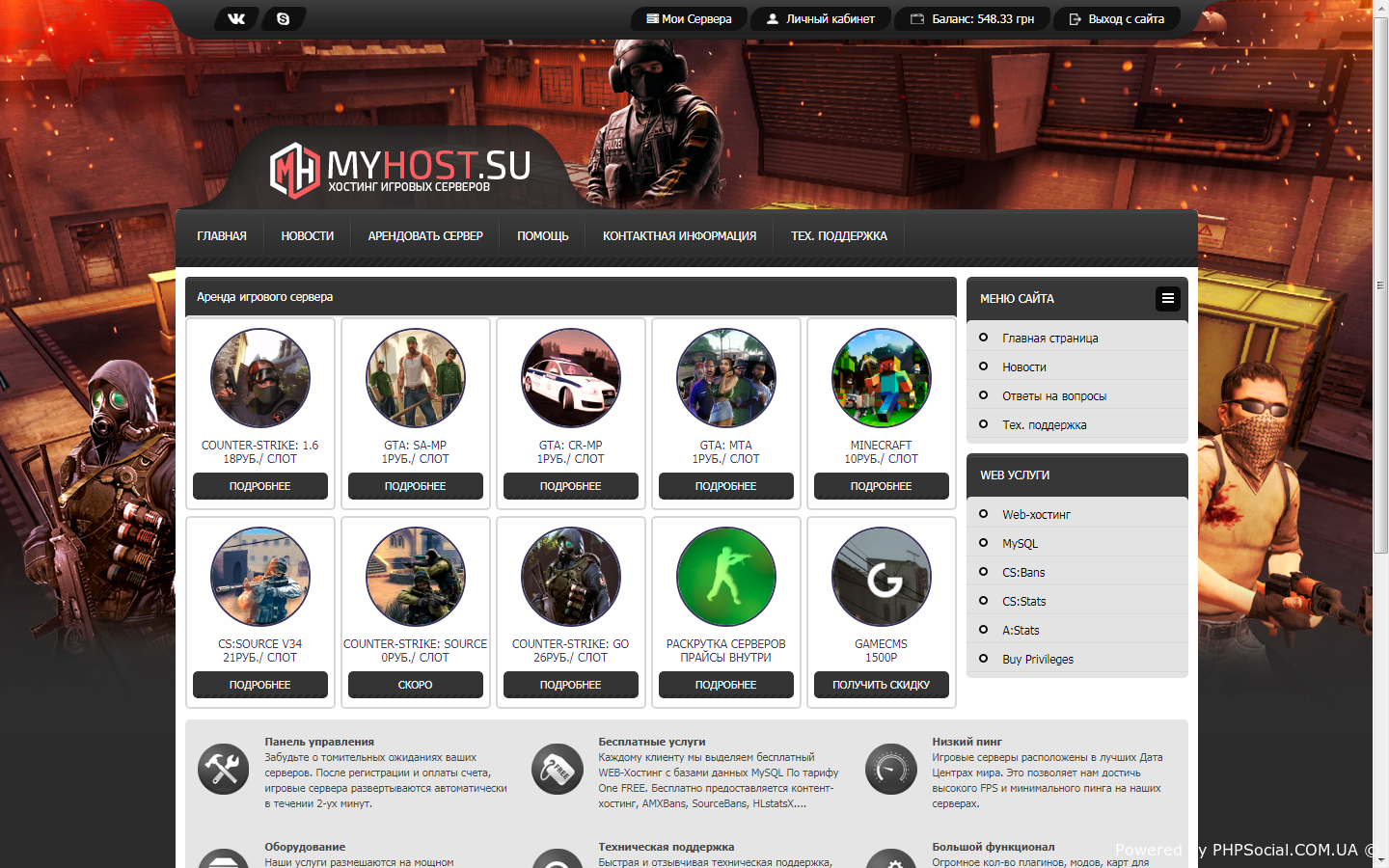Click the control panel tools icon
This screenshot has width=1389, height=868.
click(x=223, y=769)
